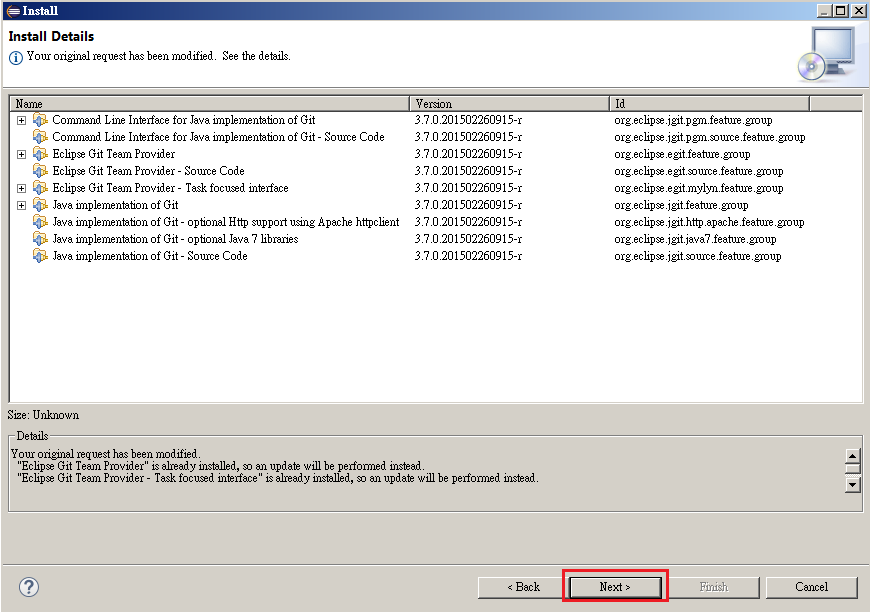
Task: Click the info icon beside the modified request message
Action: coord(16,57)
